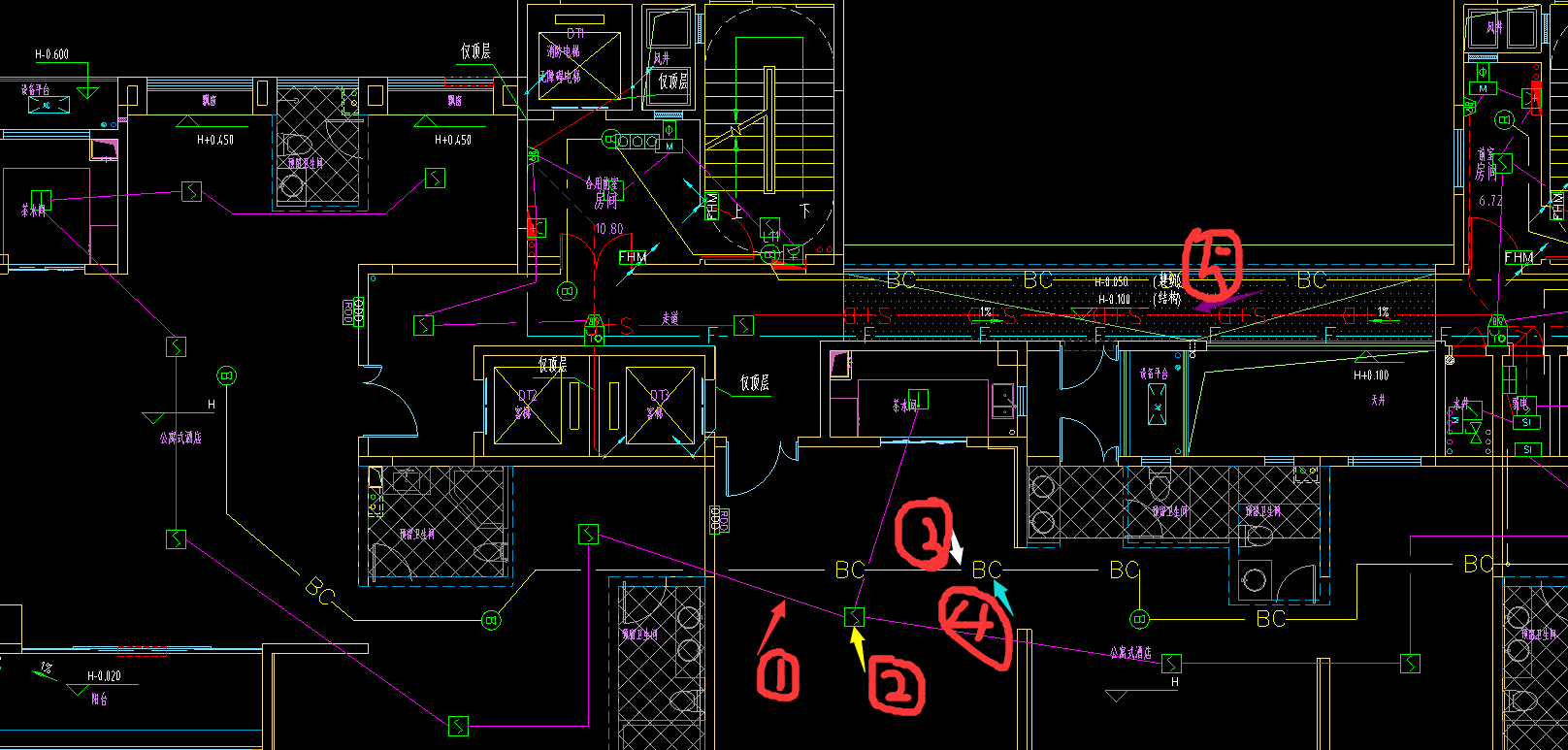This screenshot has width=1568, height=750.
Task: Select the FHM box below the 6.72 label
Action: point(1519,257)
